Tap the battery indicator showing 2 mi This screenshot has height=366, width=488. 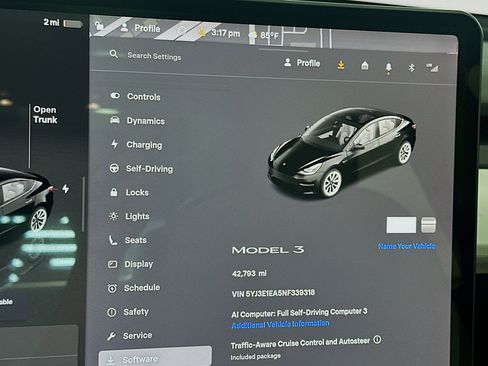(63, 23)
